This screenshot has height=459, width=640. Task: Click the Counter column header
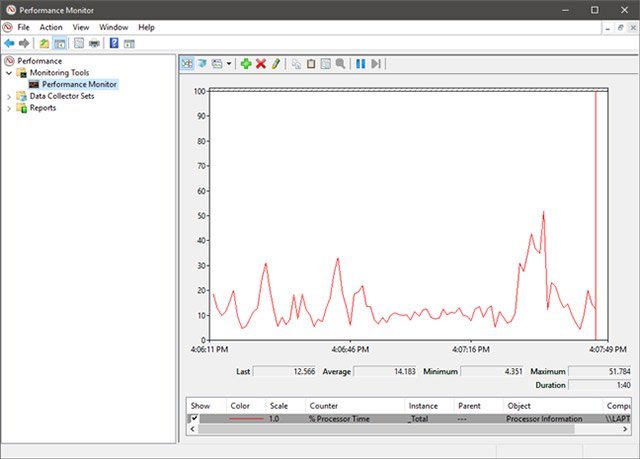pyautogui.click(x=323, y=406)
